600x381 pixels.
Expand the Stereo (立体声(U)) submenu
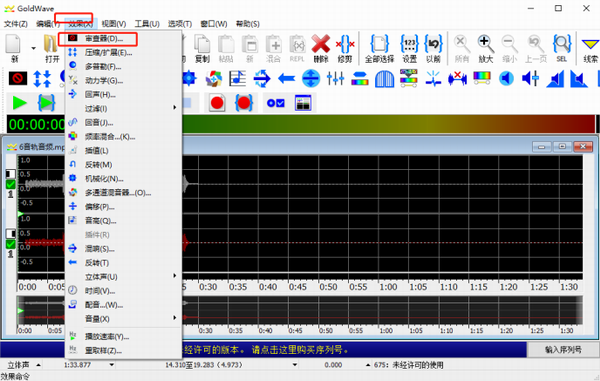pyautogui.click(x=123, y=277)
